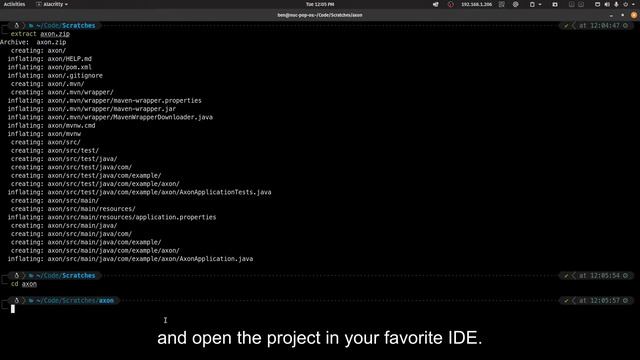Close the Alacritty window with orange button
The height and width of the screenshot is (360, 640).
[634, 15]
